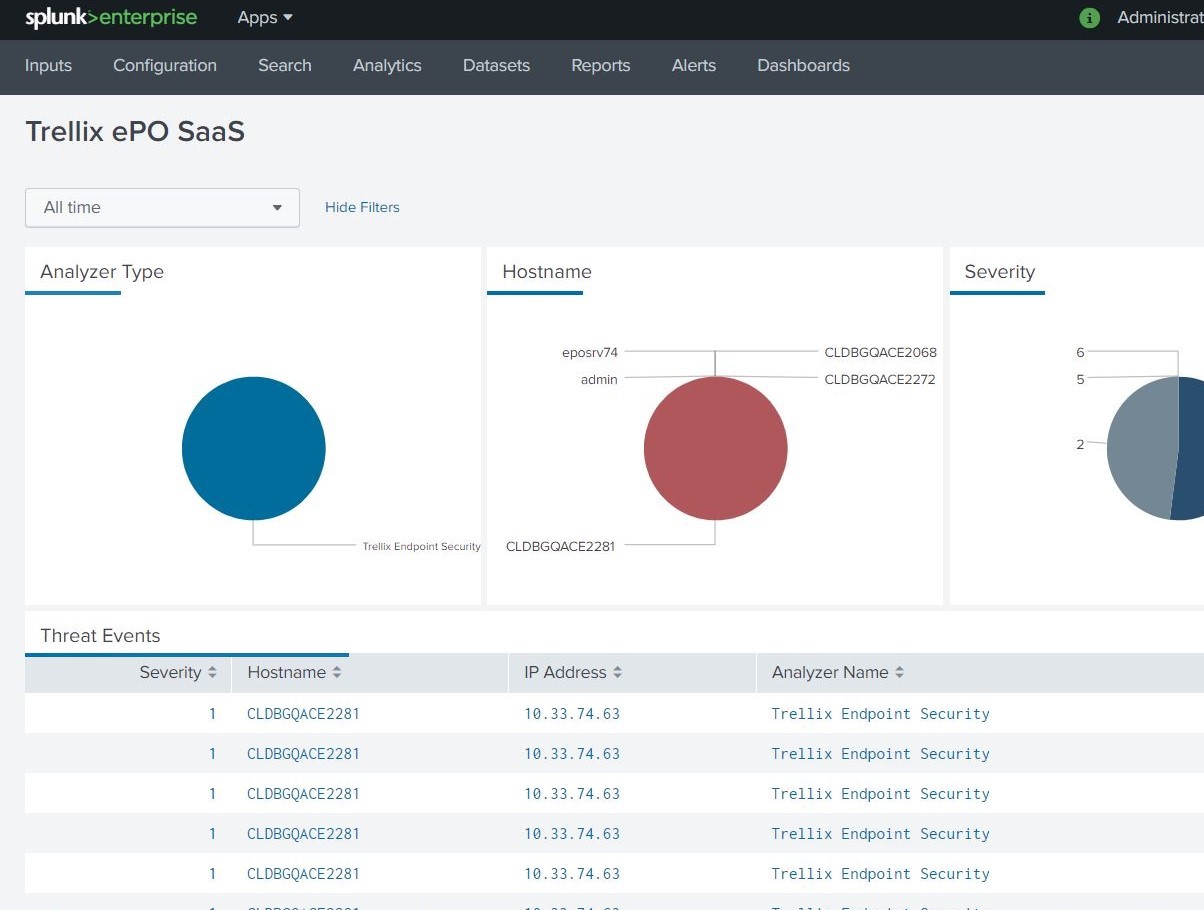Open the All time range picker
The image size is (1204, 910).
pos(162,208)
